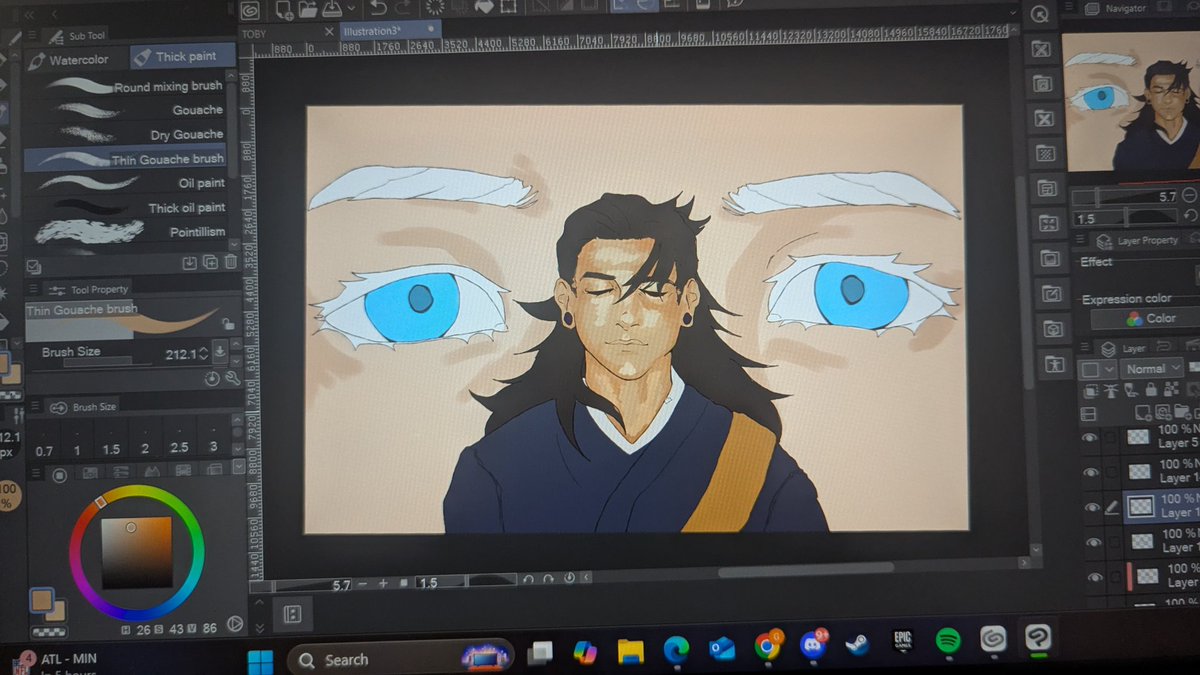The image size is (1200, 675).
Task: Select the Thin Gouache brush sub tool
Action: pos(125,159)
